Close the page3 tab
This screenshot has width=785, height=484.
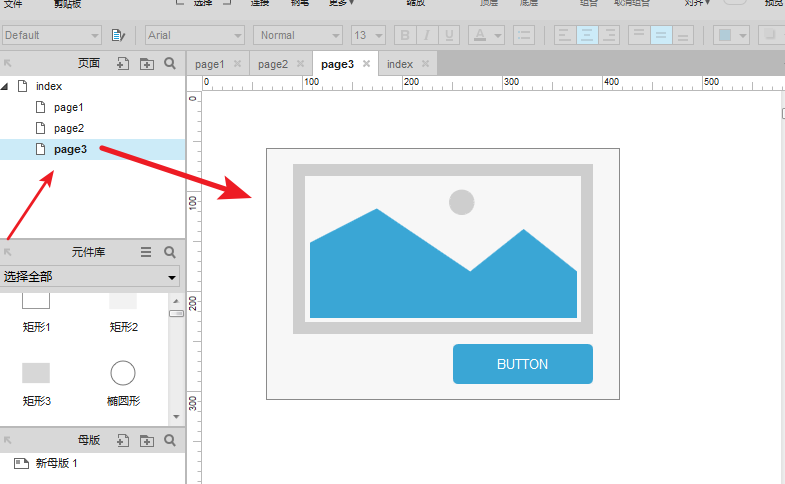(366, 64)
